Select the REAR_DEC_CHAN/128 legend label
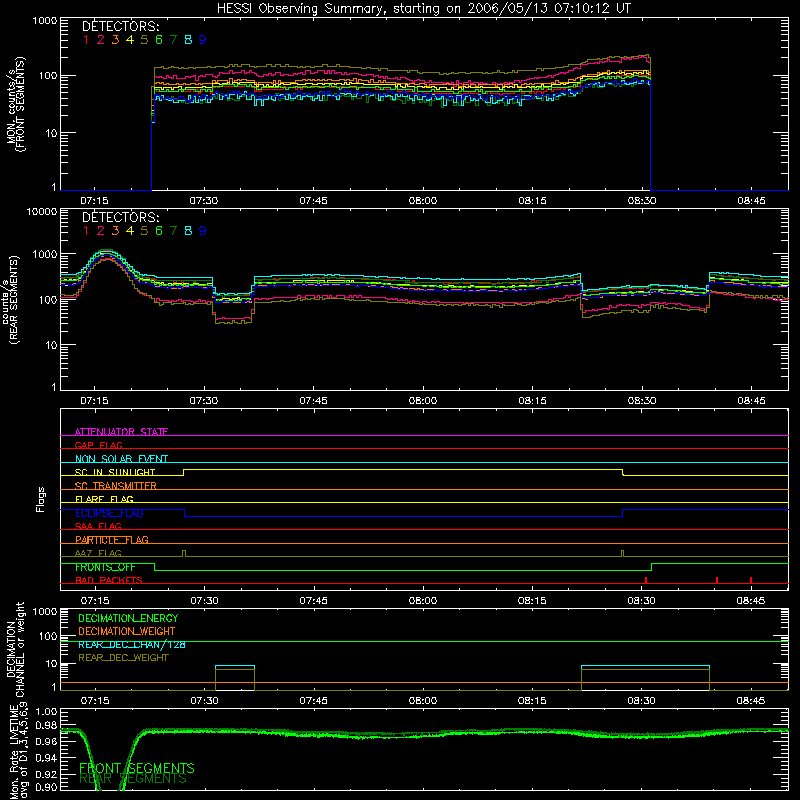This screenshot has width=800, height=800. coord(132,644)
